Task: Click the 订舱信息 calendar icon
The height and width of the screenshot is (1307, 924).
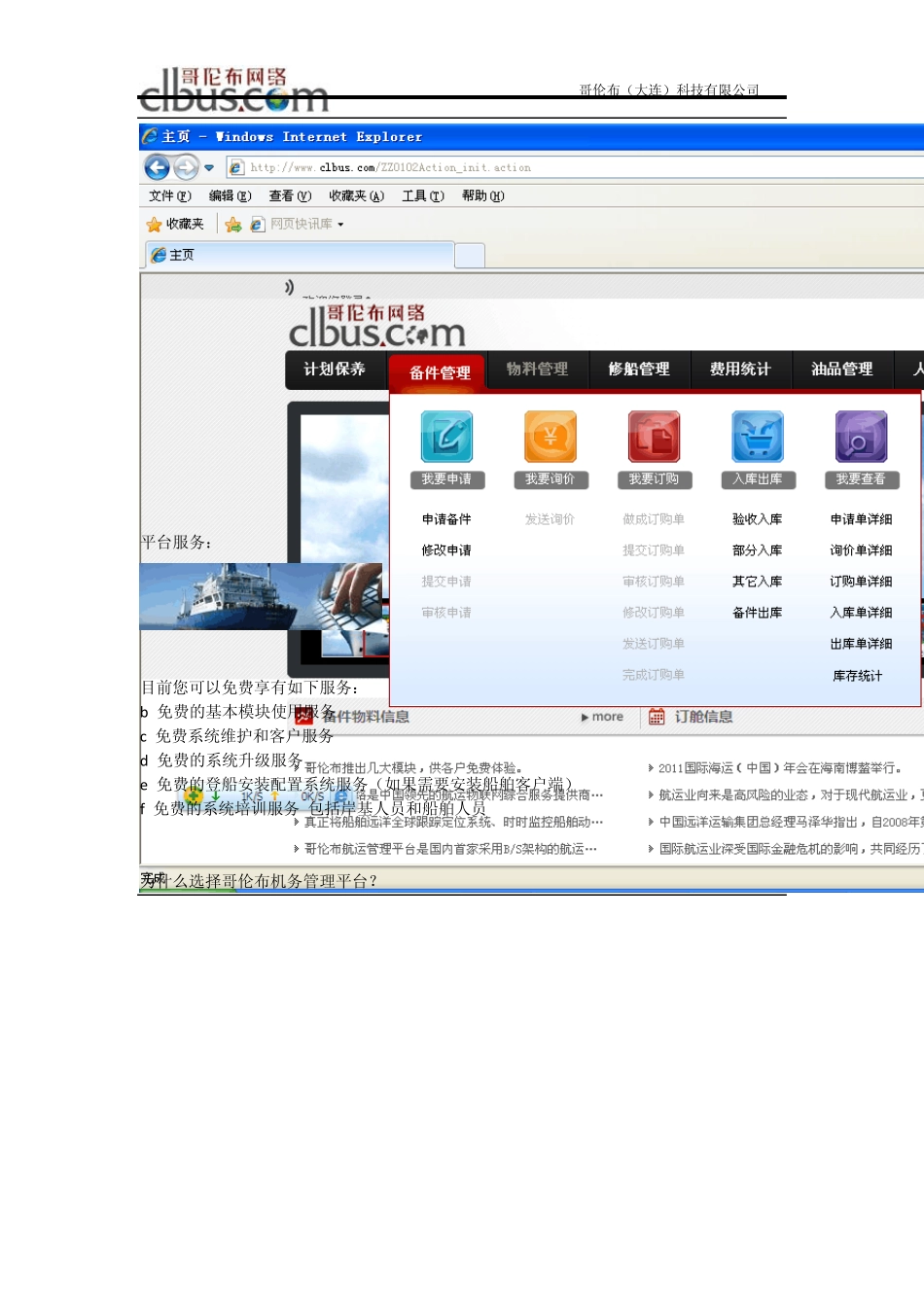Action: click(x=657, y=717)
